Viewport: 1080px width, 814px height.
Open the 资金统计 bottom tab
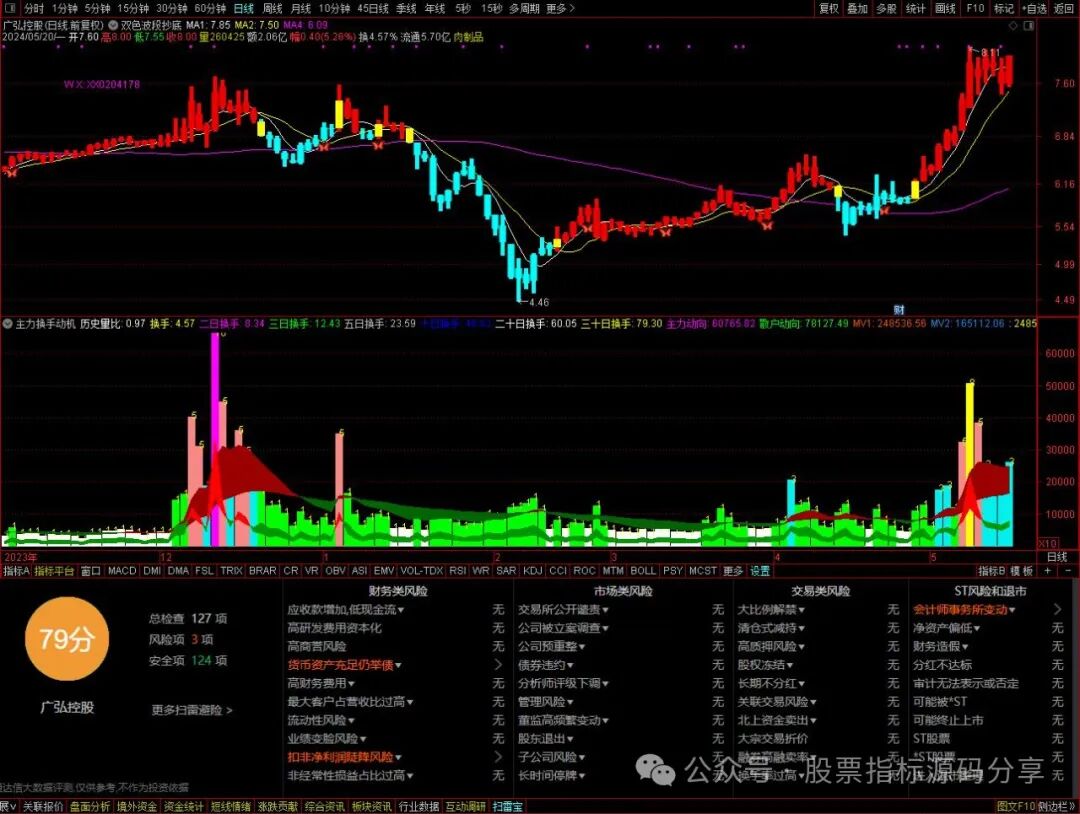click(x=183, y=806)
